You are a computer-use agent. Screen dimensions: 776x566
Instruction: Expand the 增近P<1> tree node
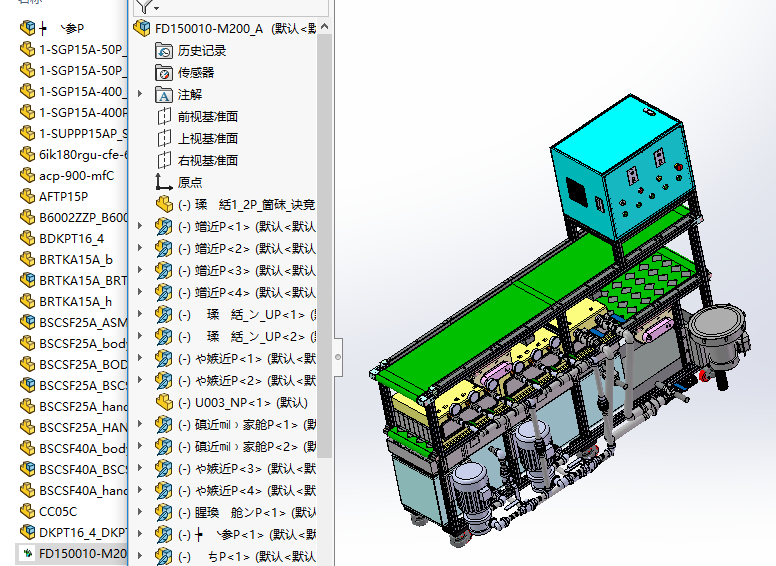(140, 226)
